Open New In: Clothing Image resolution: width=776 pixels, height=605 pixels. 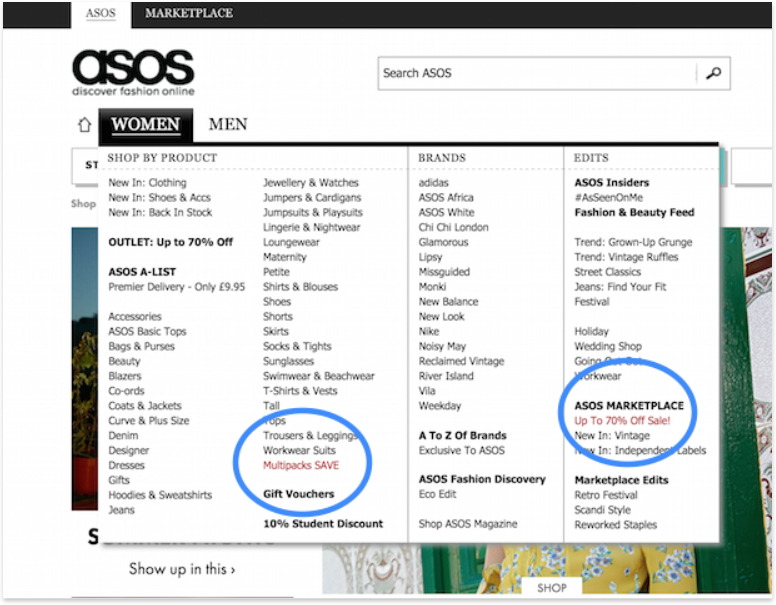147,183
